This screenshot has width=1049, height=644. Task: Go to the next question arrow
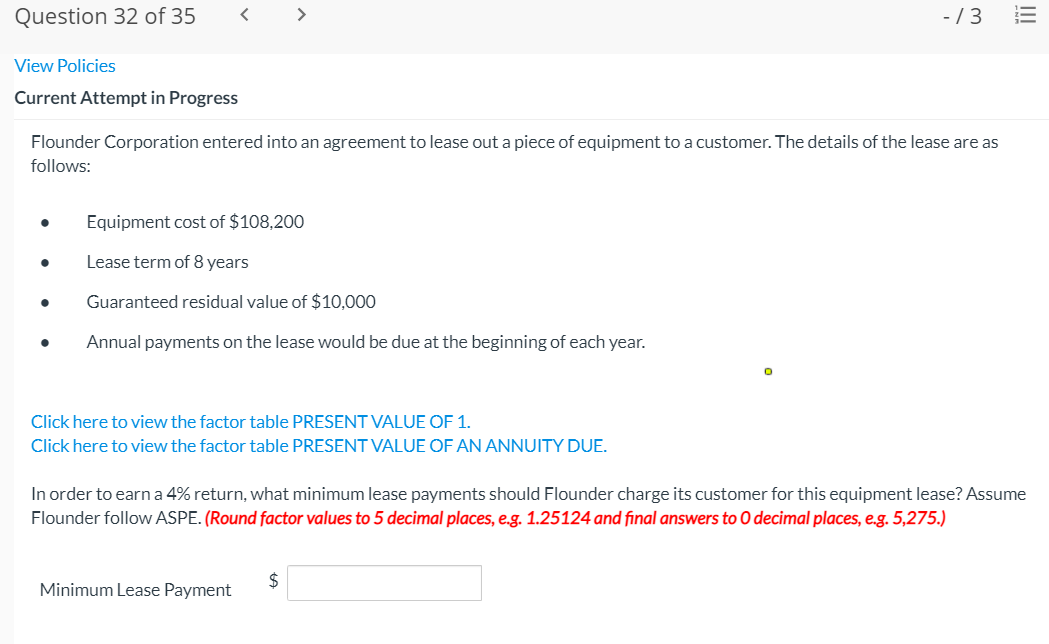tap(301, 14)
